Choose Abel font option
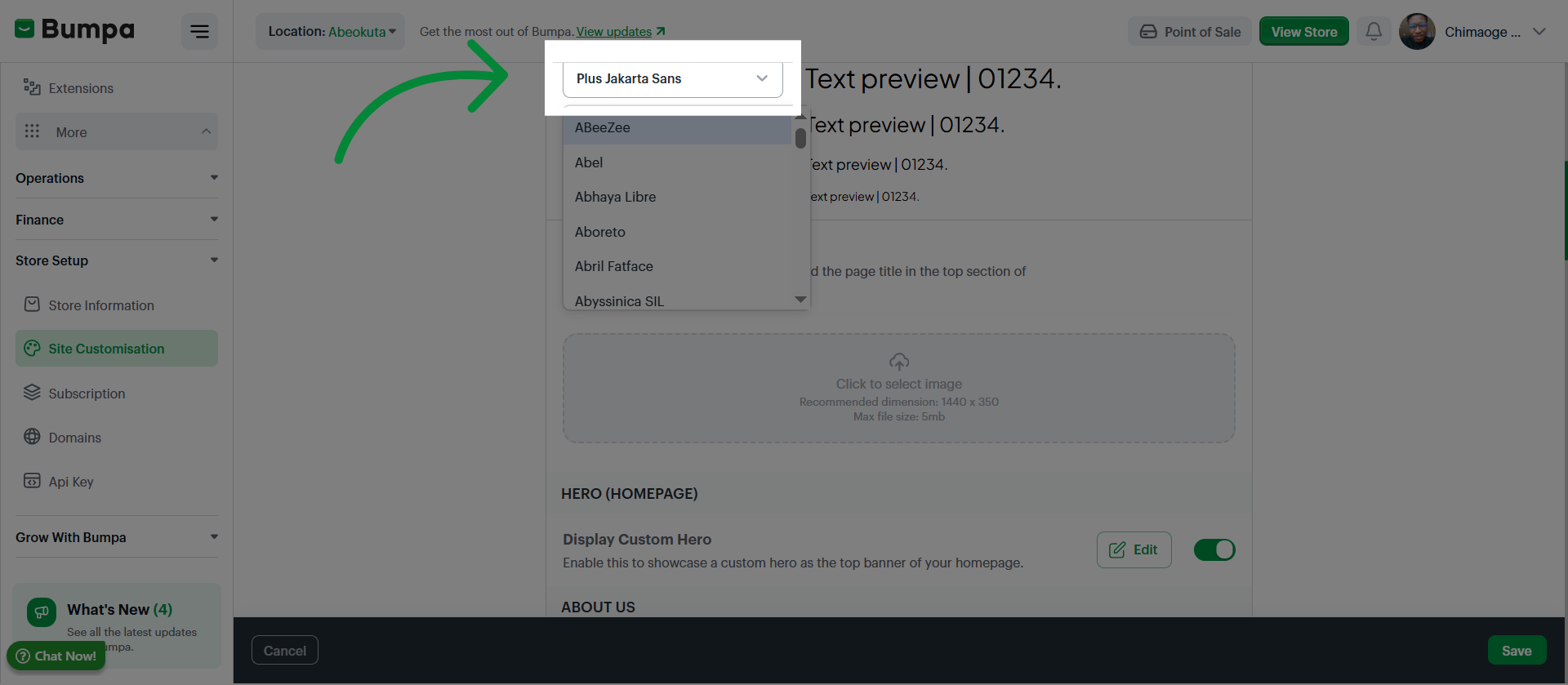This screenshot has width=1568, height=685. click(x=678, y=162)
